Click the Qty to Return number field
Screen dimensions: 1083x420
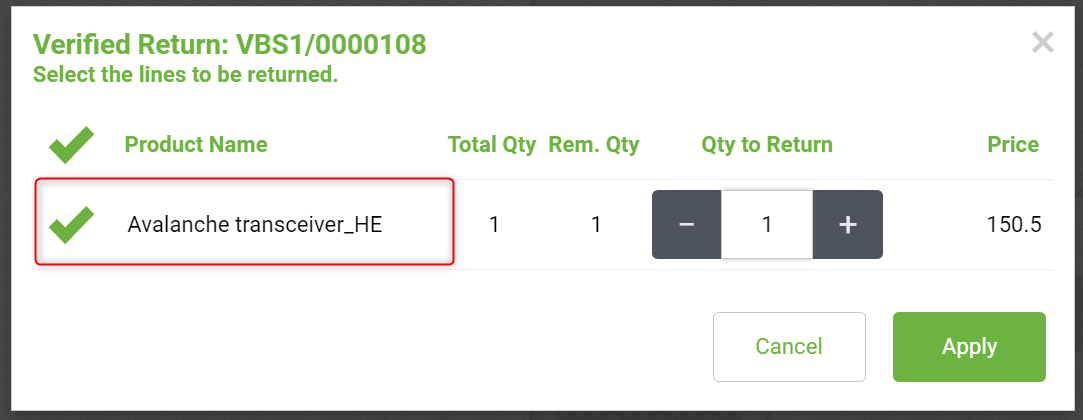(767, 225)
